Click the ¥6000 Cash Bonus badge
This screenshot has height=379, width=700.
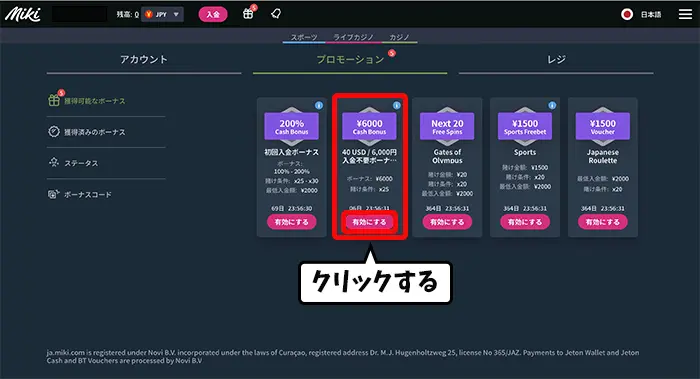(369, 126)
